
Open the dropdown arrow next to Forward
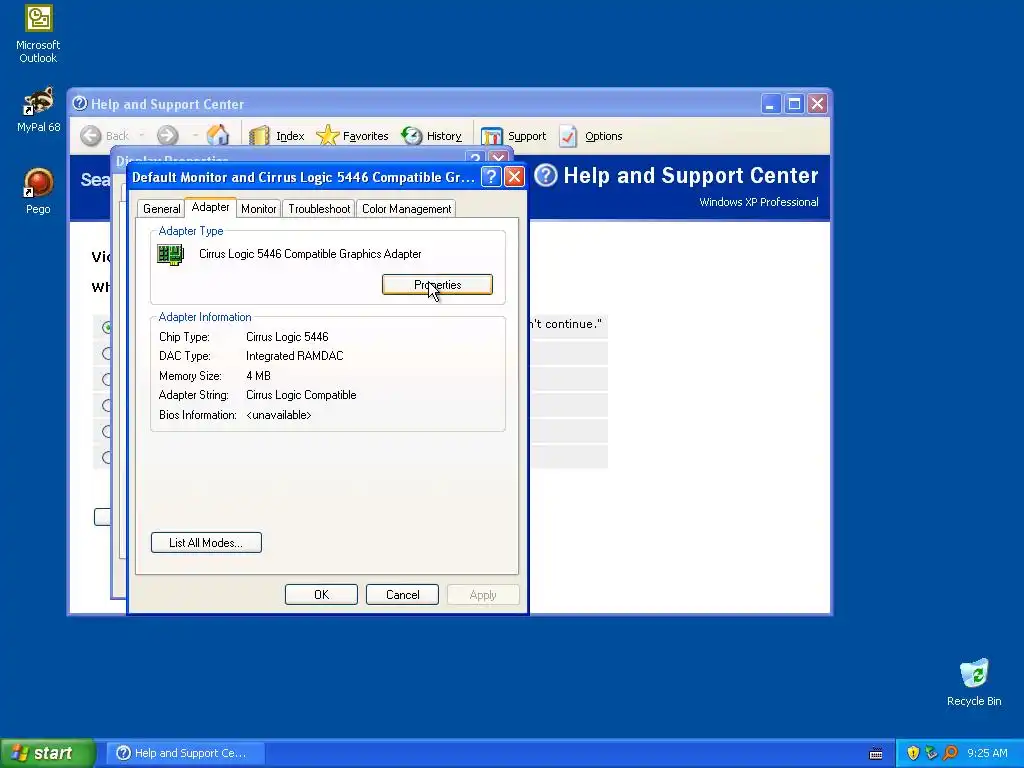tap(195, 136)
